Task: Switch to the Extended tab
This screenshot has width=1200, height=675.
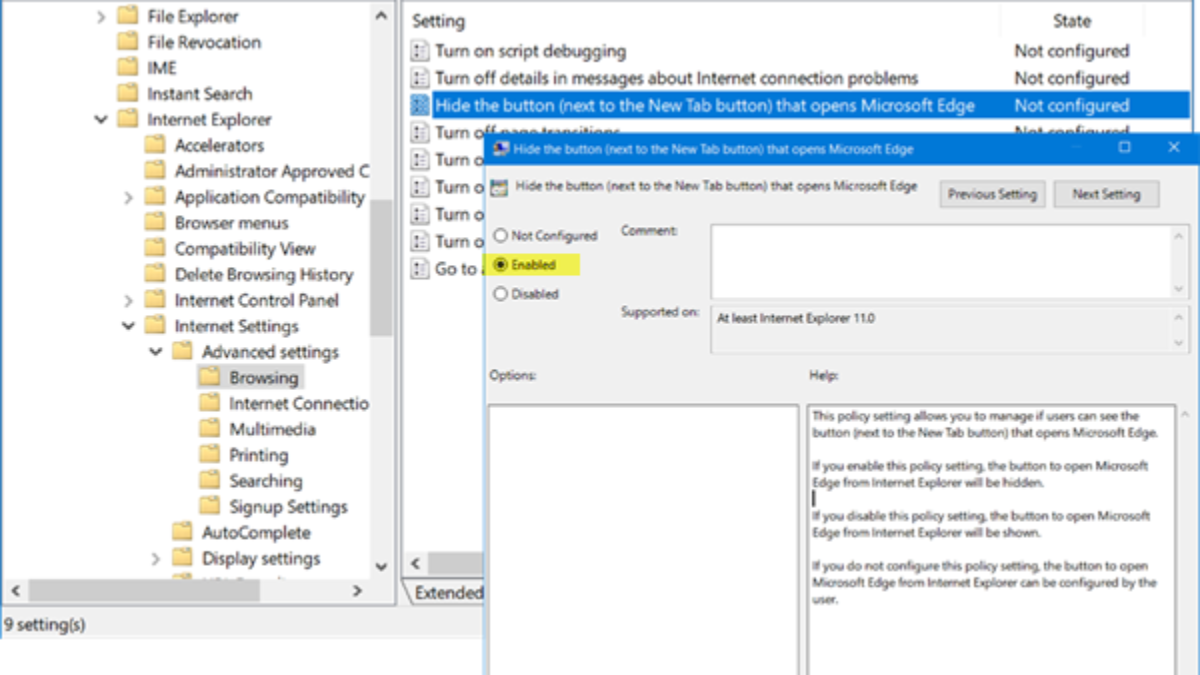Action: click(448, 593)
